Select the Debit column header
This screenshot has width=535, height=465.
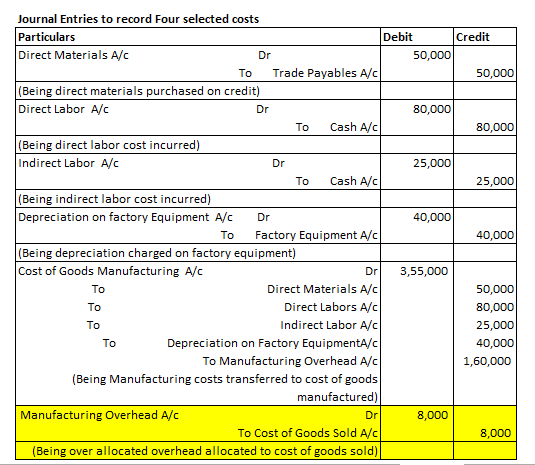[x=417, y=37]
